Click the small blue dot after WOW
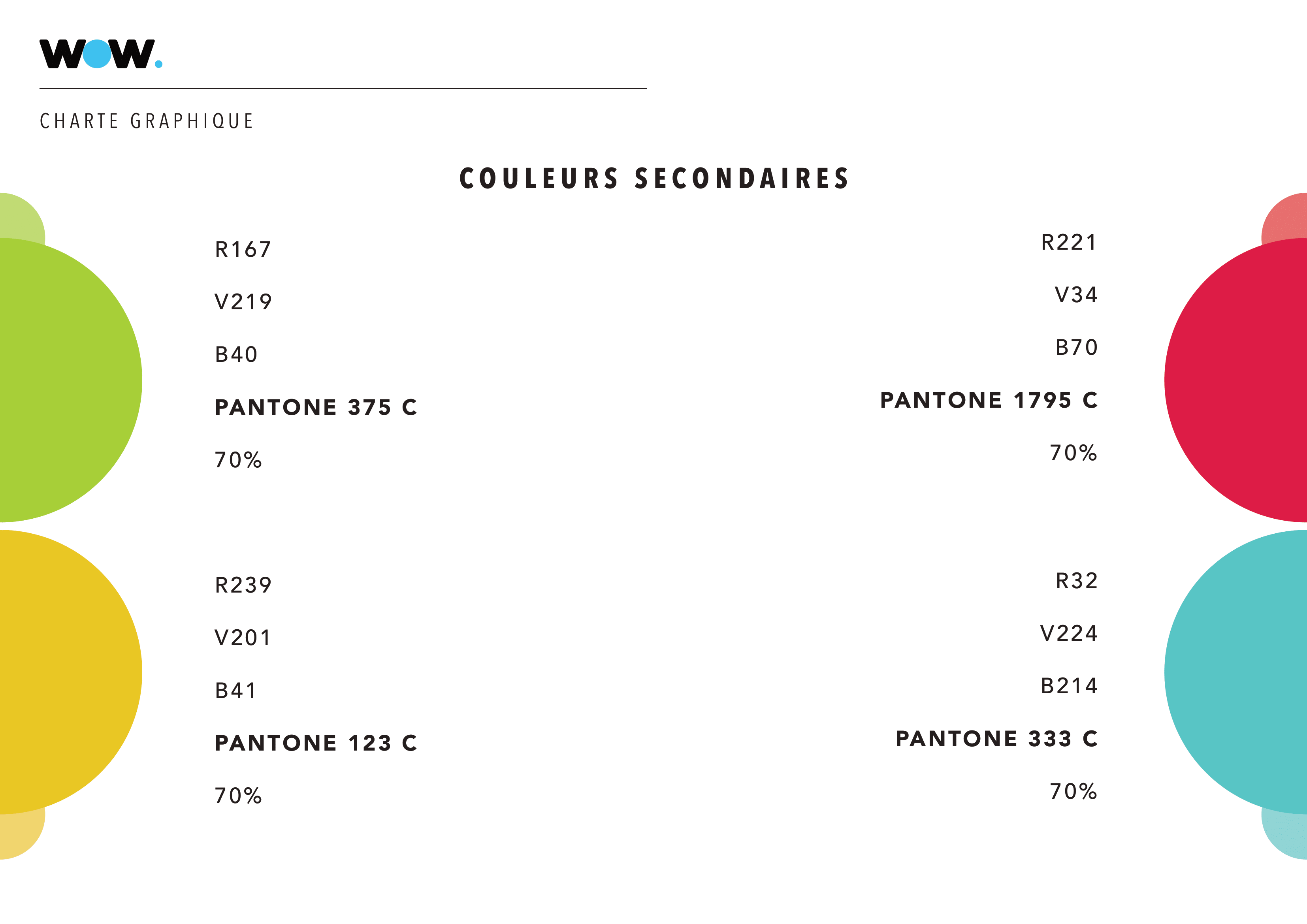Viewport: 1307px width, 924px height. pyautogui.click(x=159, y=64)
